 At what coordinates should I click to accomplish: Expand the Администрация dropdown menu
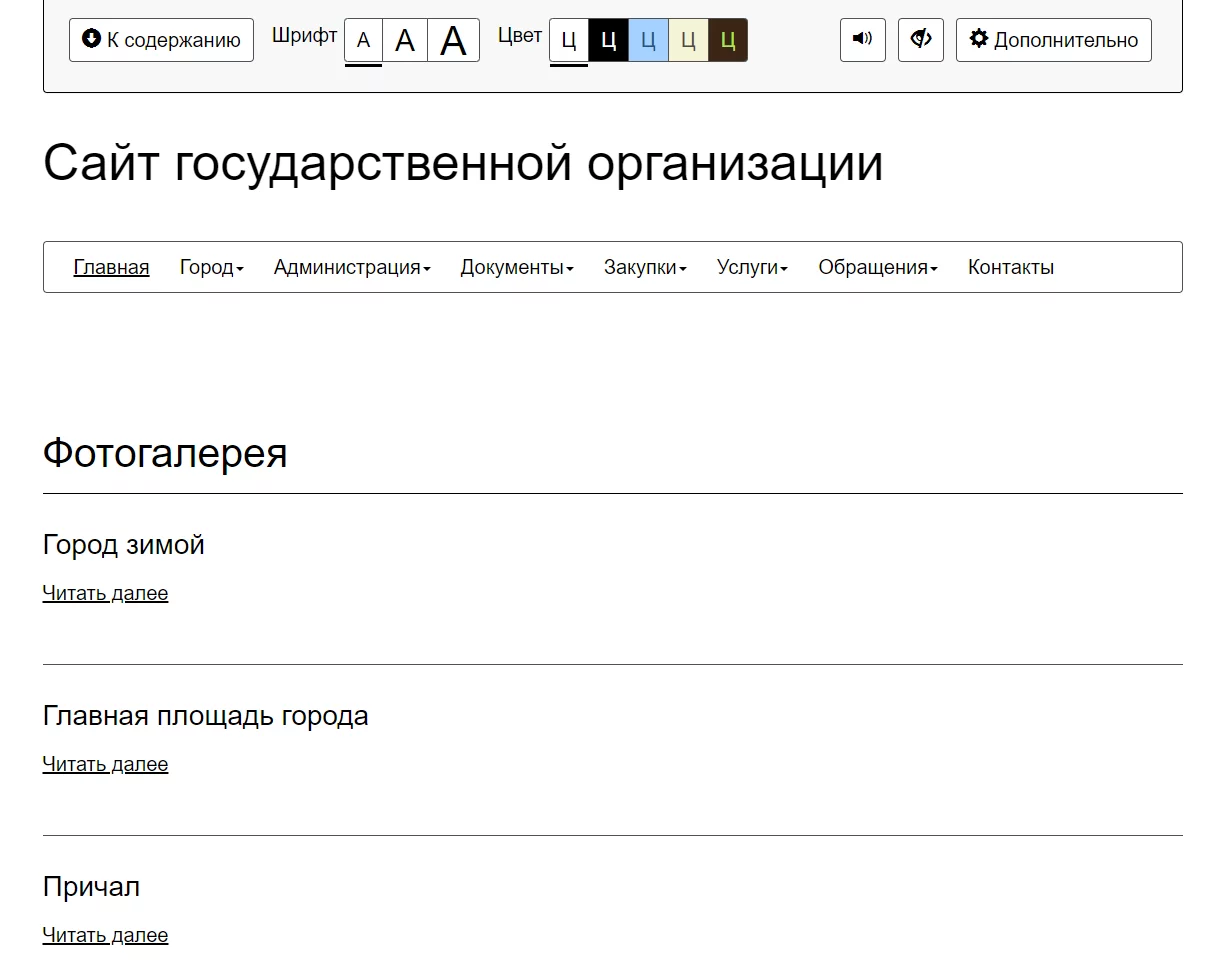351,267
